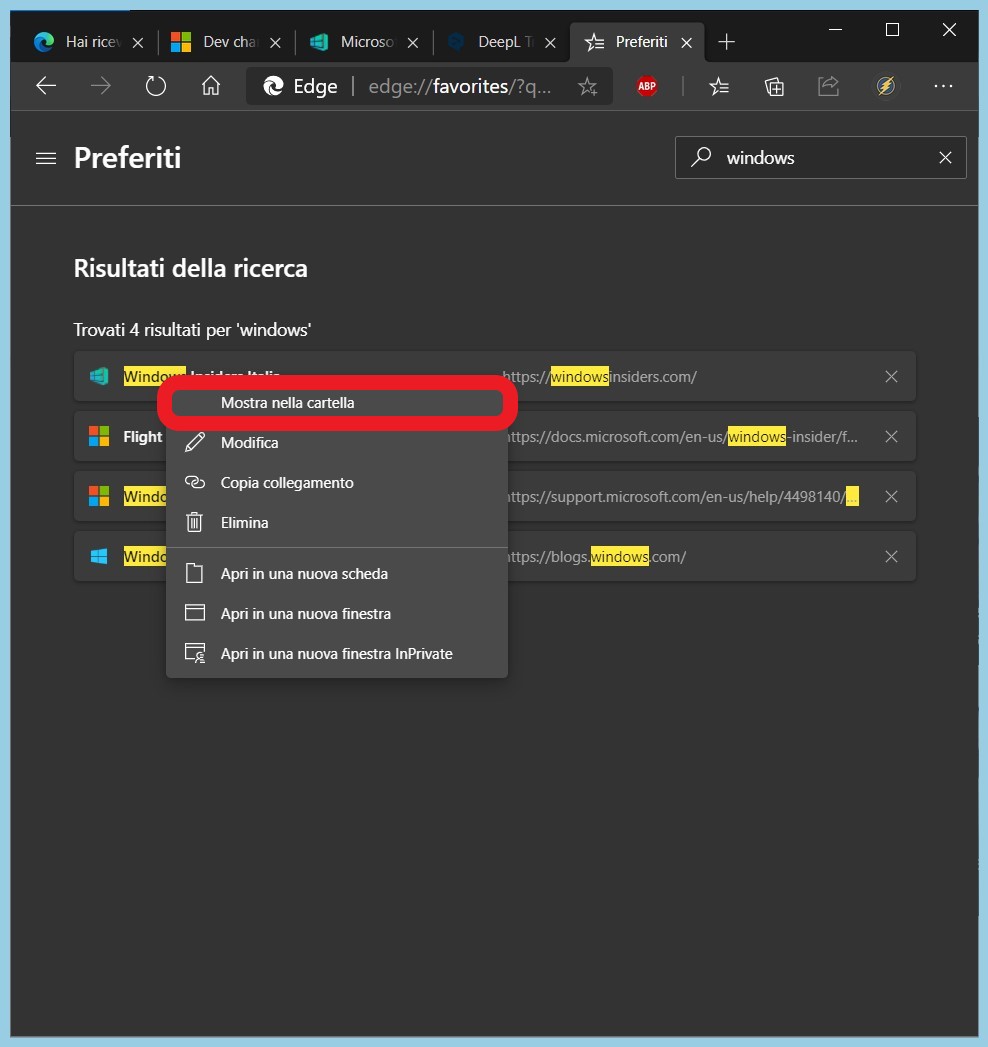Open the Preferiti hamburger navigation menu

tap(46, 158)
